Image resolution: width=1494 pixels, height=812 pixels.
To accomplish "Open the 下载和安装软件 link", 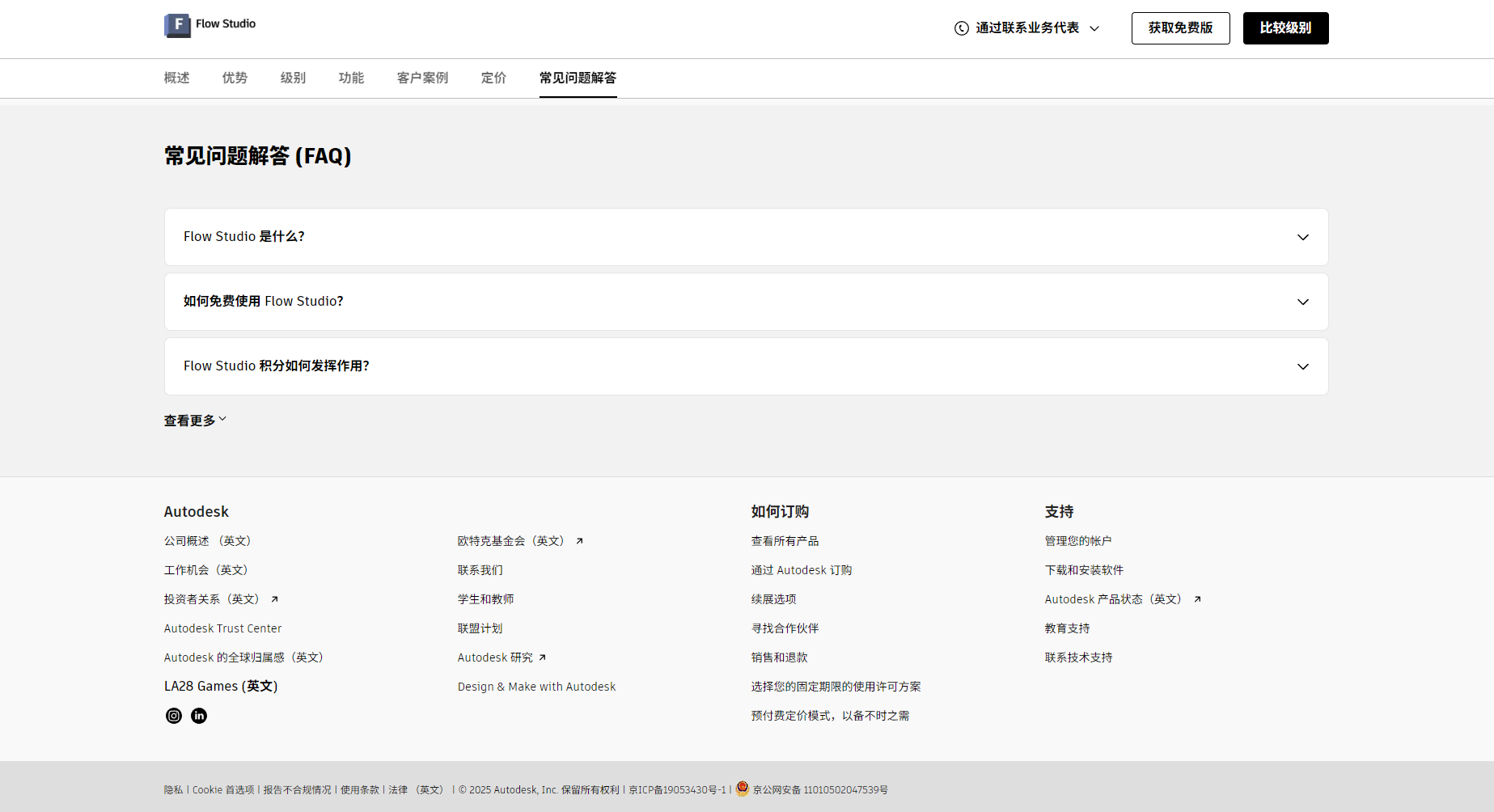I will (x=1084, y=570).
